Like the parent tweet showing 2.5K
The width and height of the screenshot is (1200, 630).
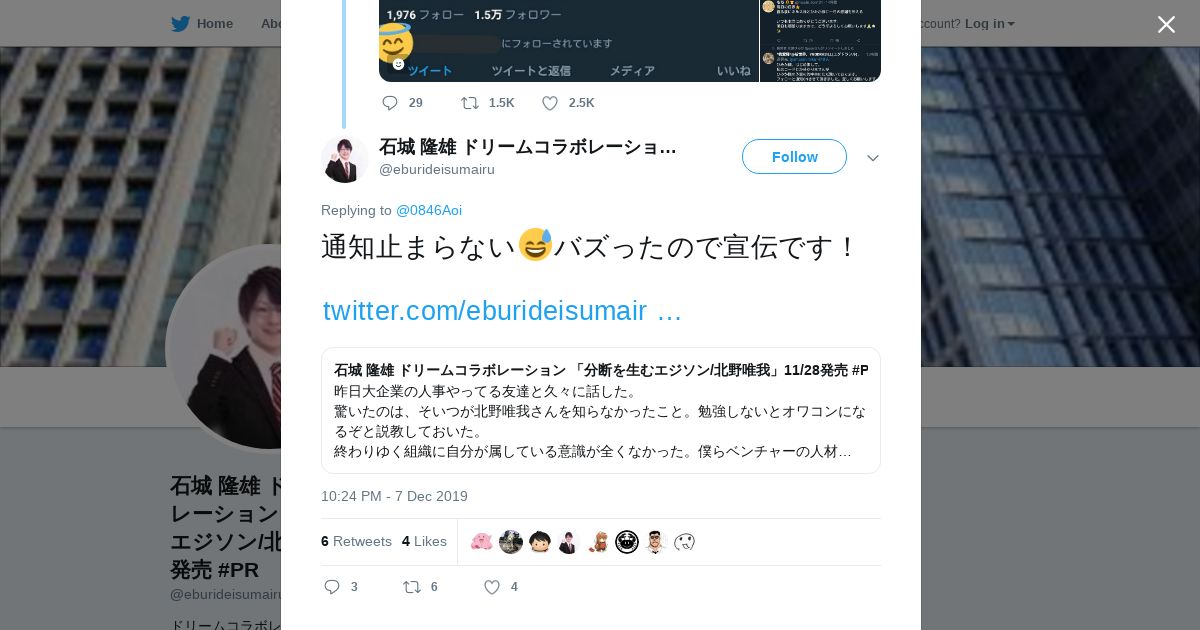tap(550, 103)
